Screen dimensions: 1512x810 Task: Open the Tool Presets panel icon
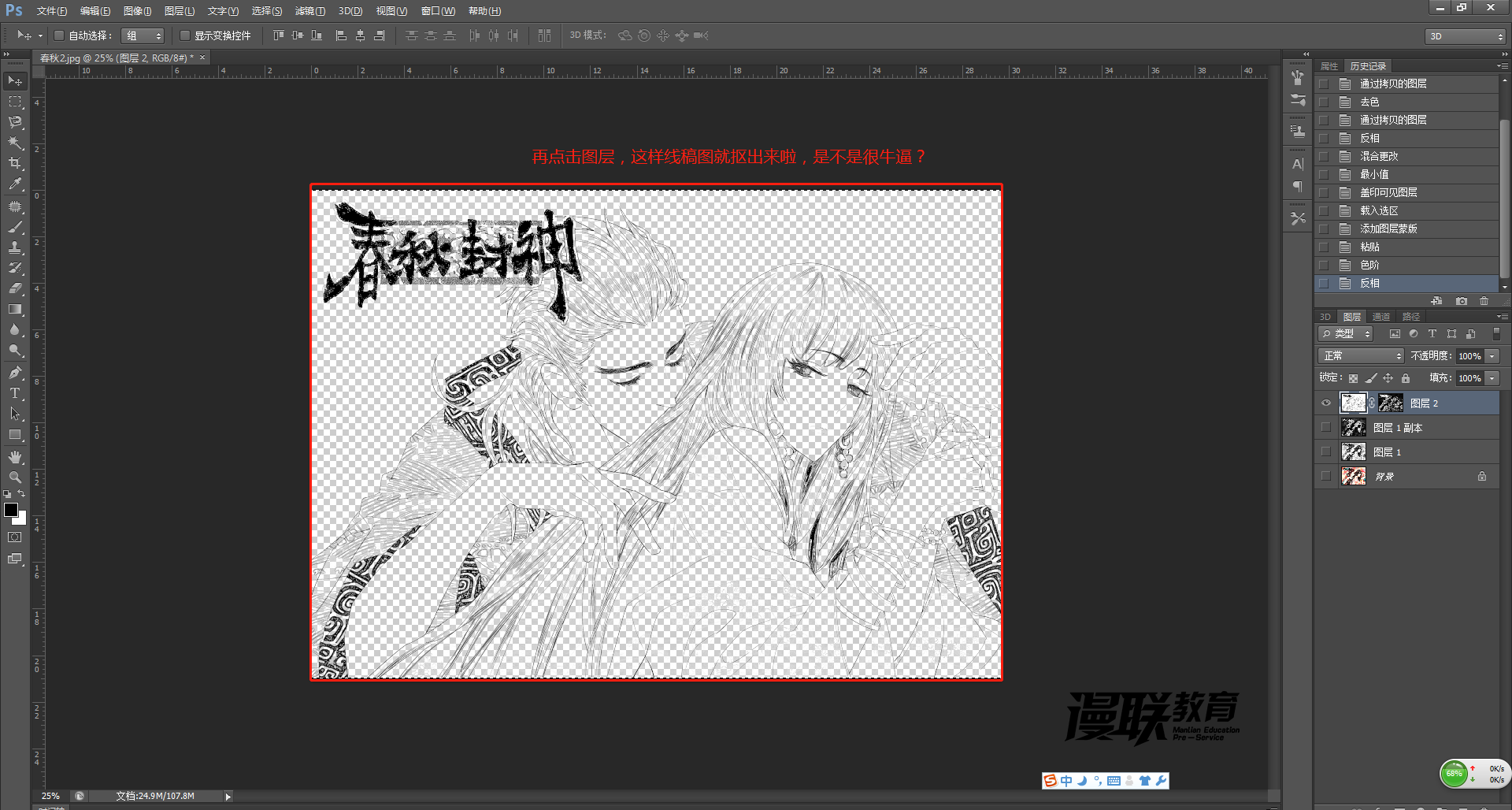(x=1298, y=218)
